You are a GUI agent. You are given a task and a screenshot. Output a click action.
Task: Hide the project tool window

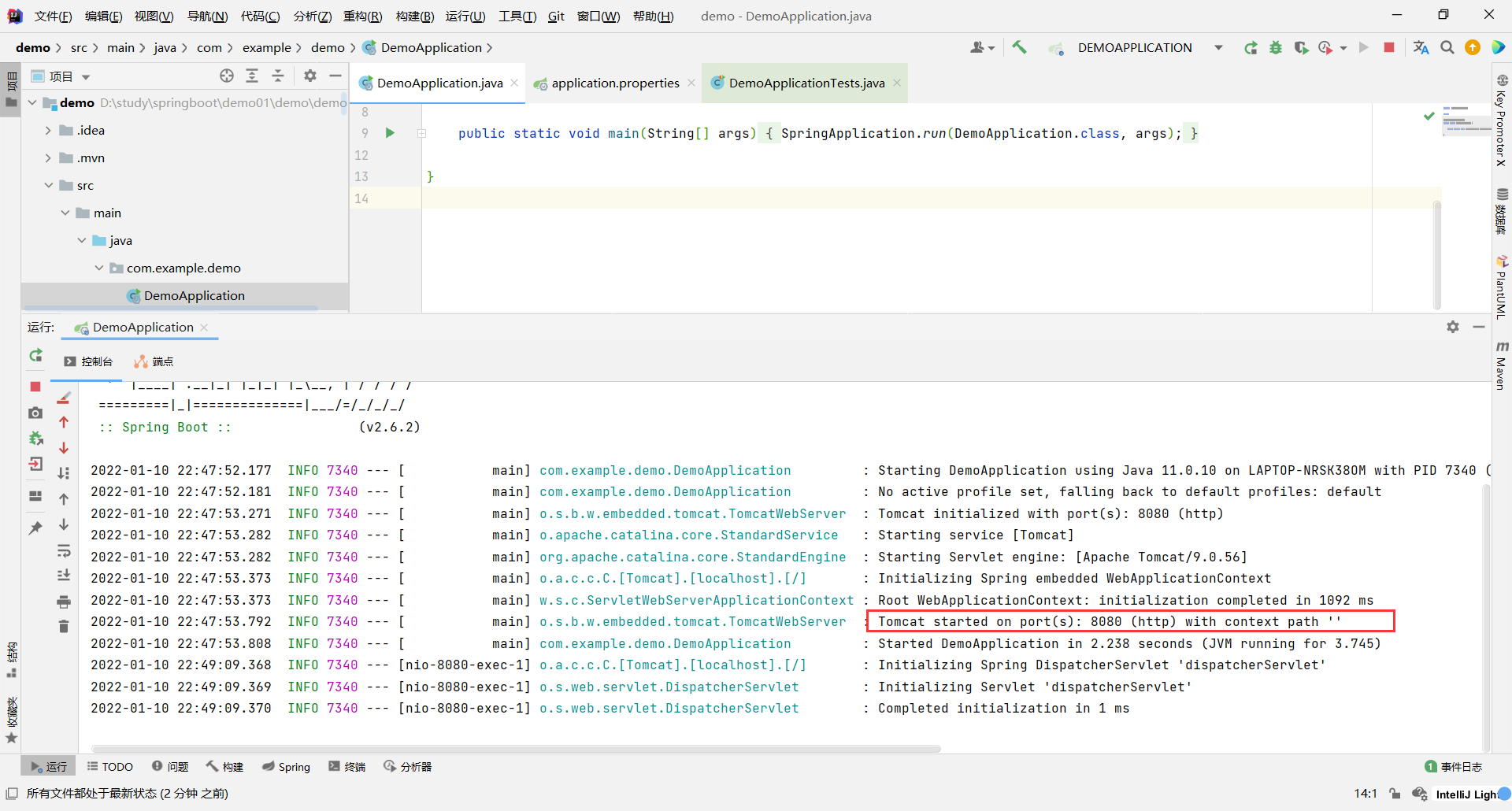(335, 76)
